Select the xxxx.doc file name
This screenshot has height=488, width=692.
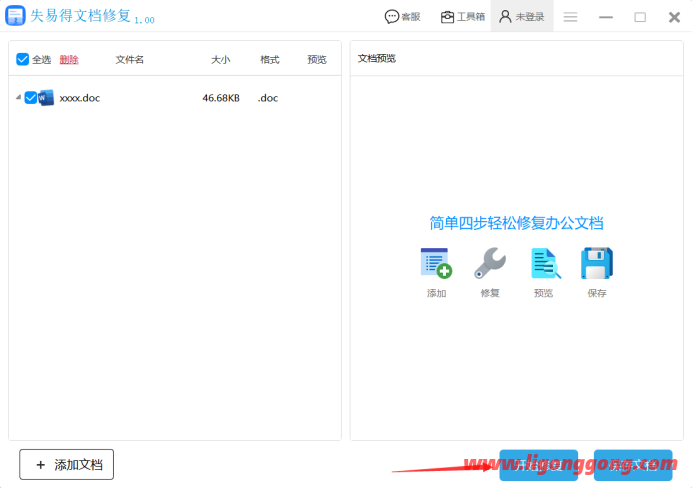tap(80, 98)
